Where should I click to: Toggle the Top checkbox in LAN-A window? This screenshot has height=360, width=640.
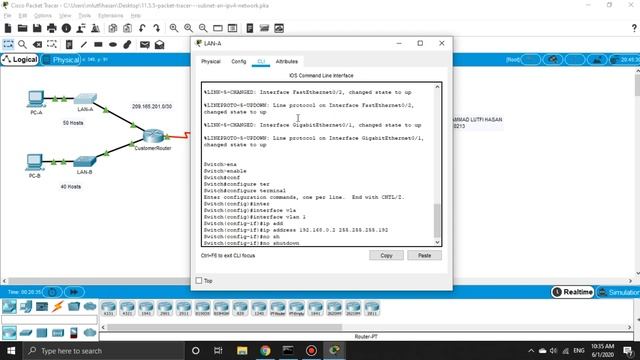pos(199,280)
